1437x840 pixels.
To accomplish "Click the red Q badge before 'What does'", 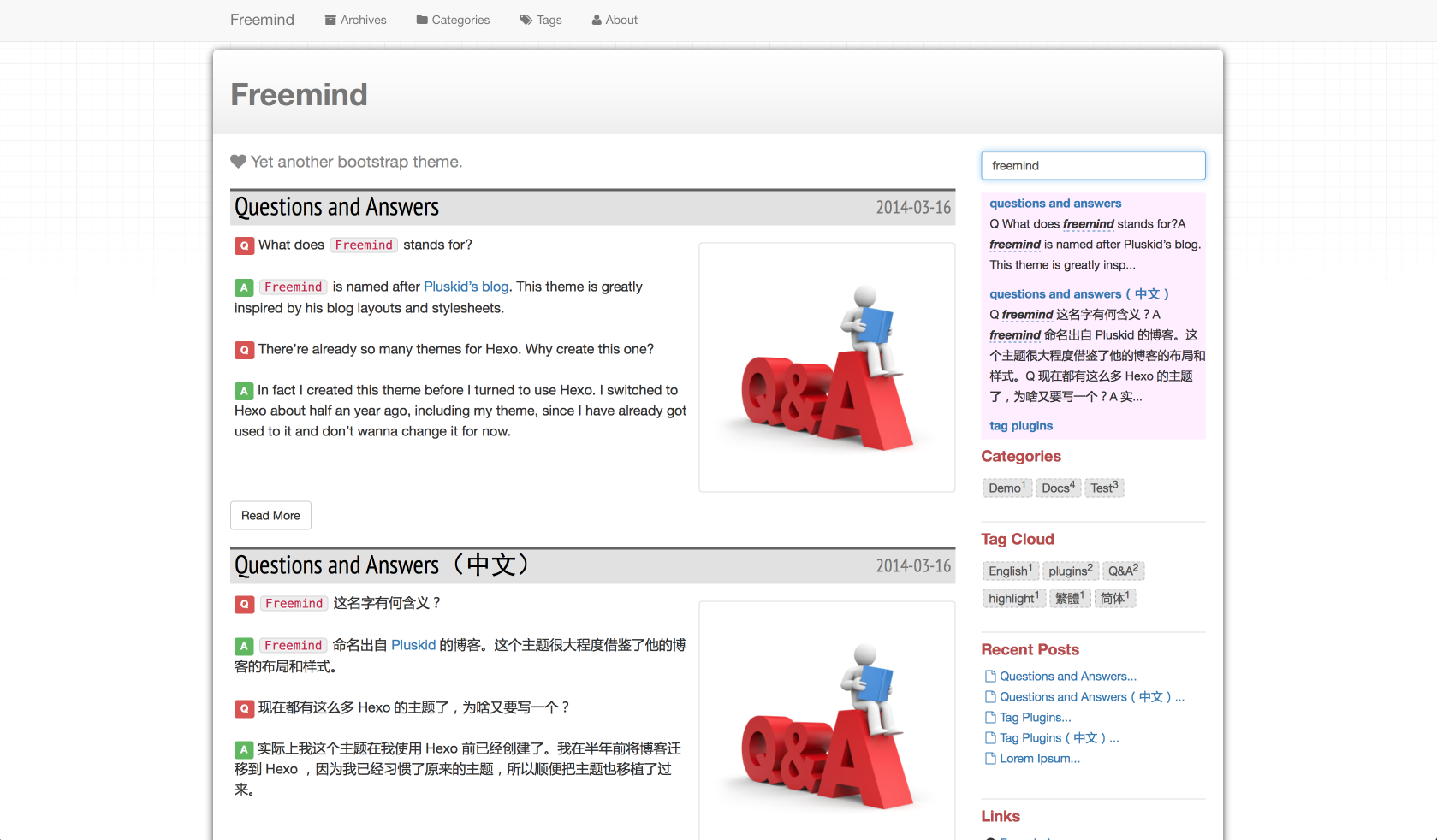I will [244, 245].
